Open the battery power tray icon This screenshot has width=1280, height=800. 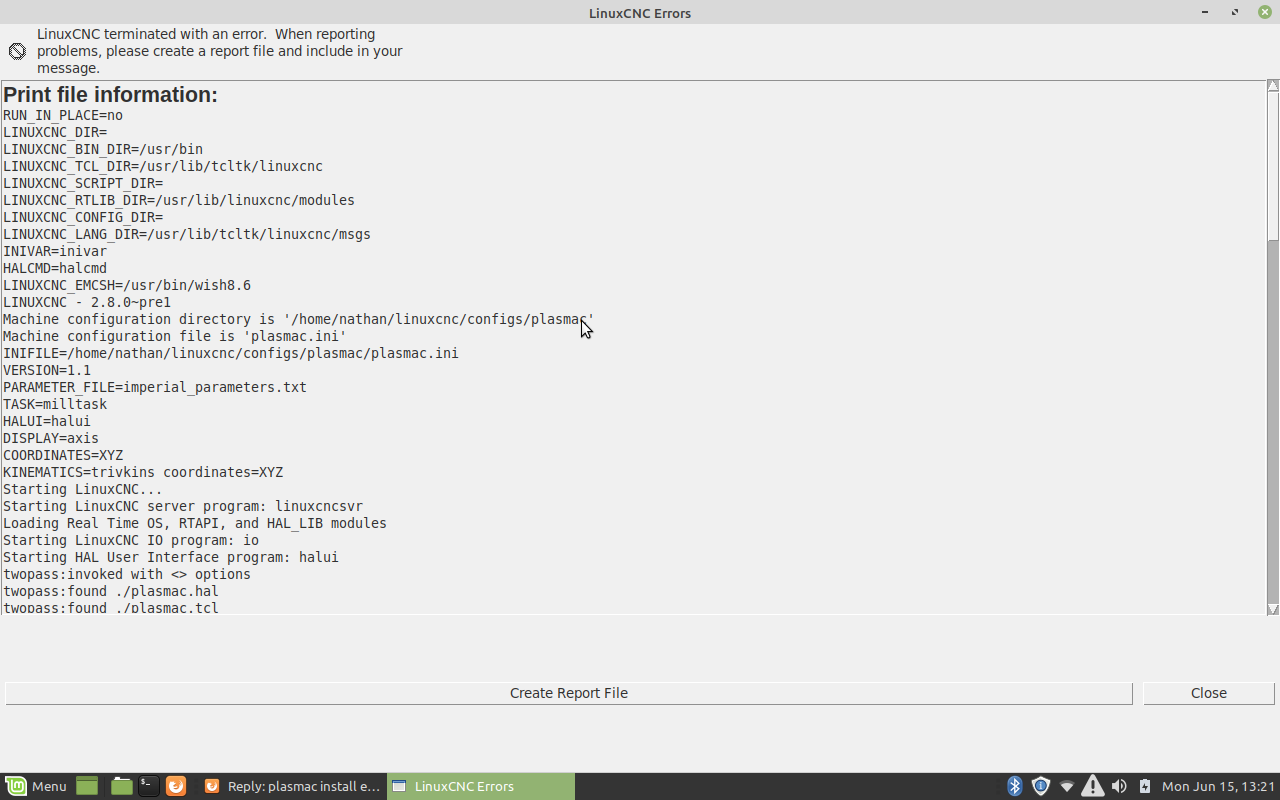pos(1144,786)
